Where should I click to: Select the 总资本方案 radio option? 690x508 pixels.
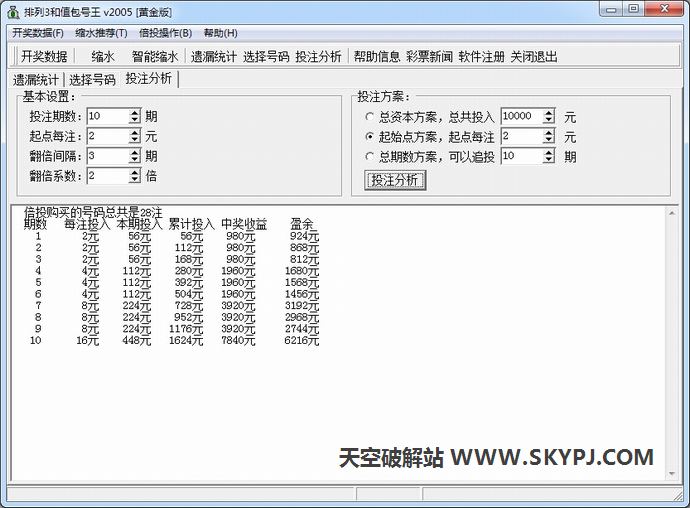[370, 117]
